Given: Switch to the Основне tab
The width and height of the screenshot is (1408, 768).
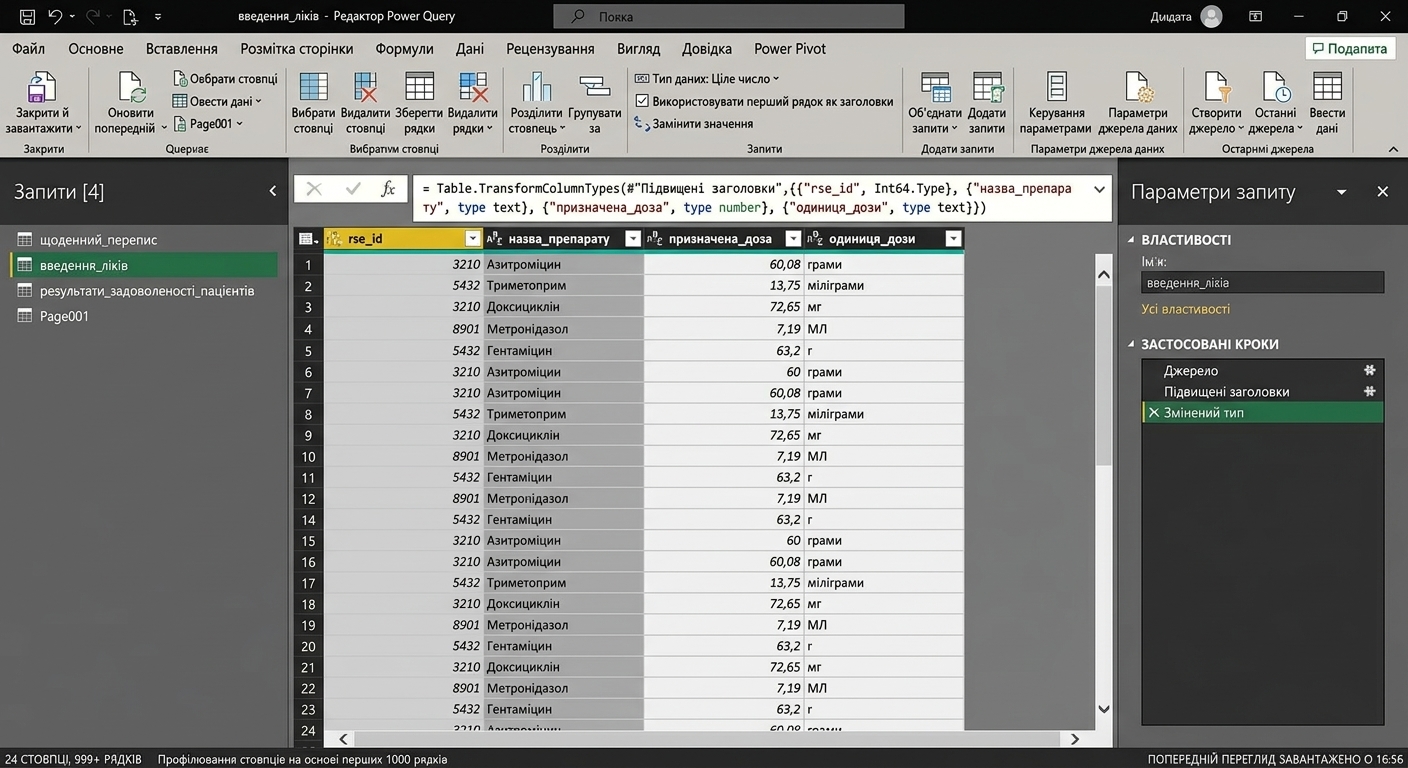Looking at the screenshot, I should click(x=96, y=48).
